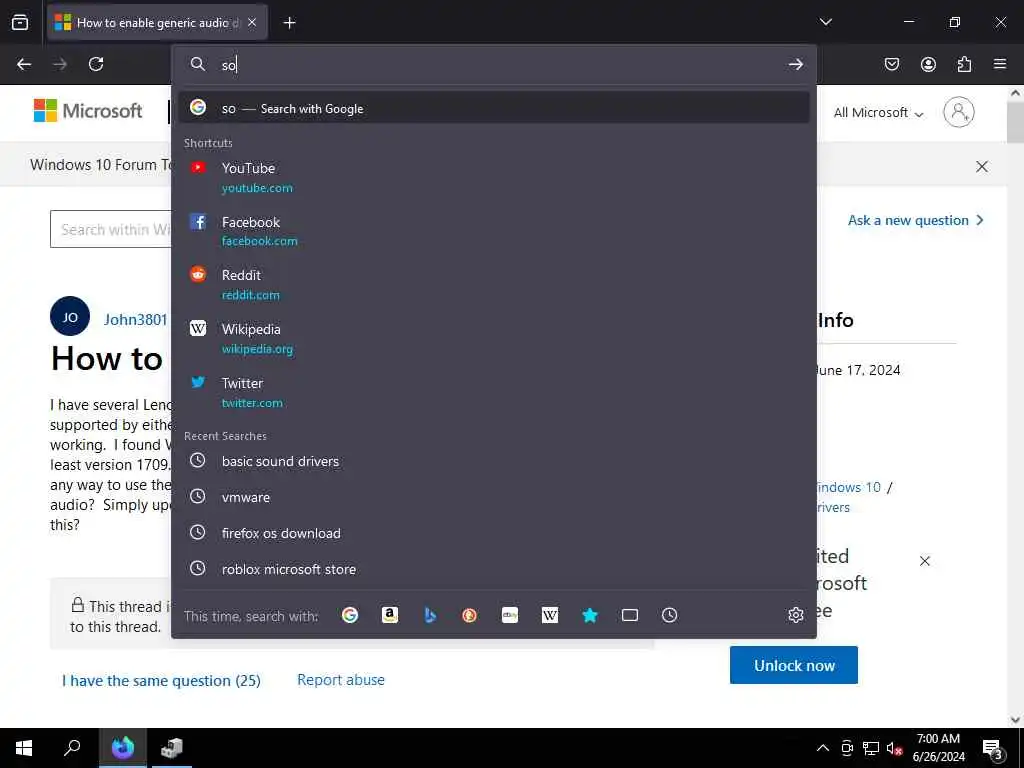Search this time with Bing icon

430,615
